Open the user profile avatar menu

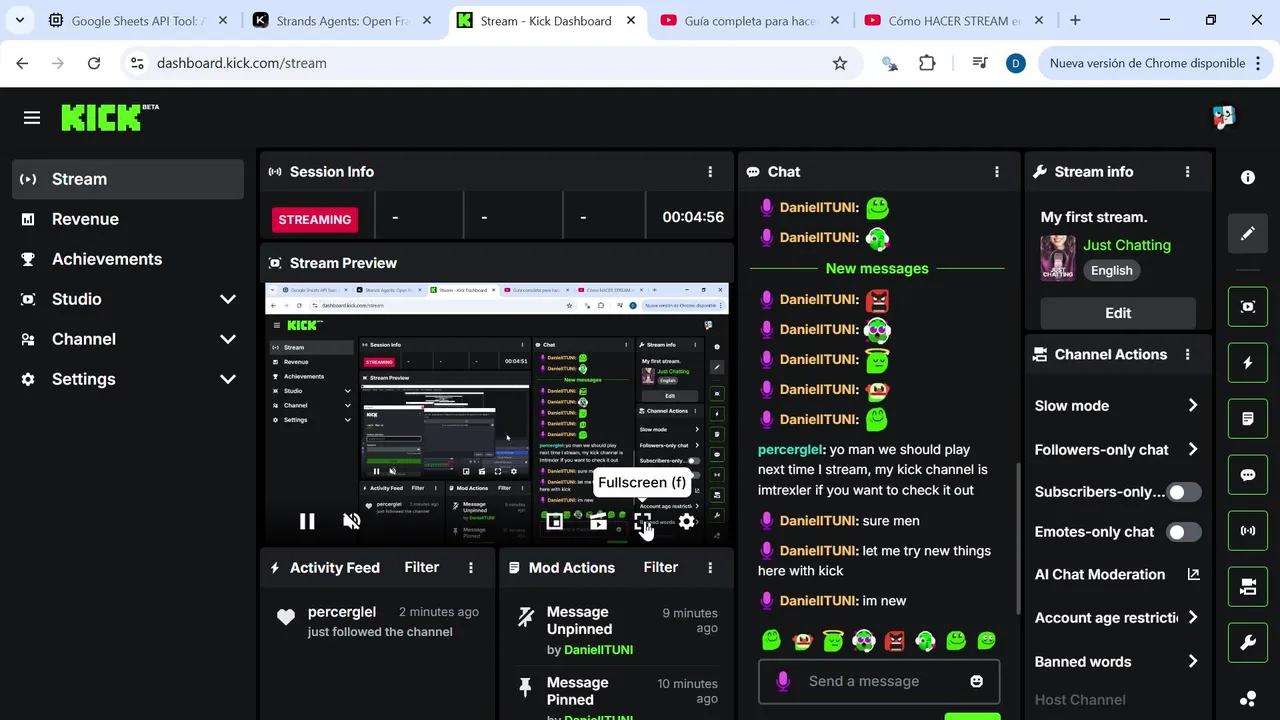coord(1224,117)
